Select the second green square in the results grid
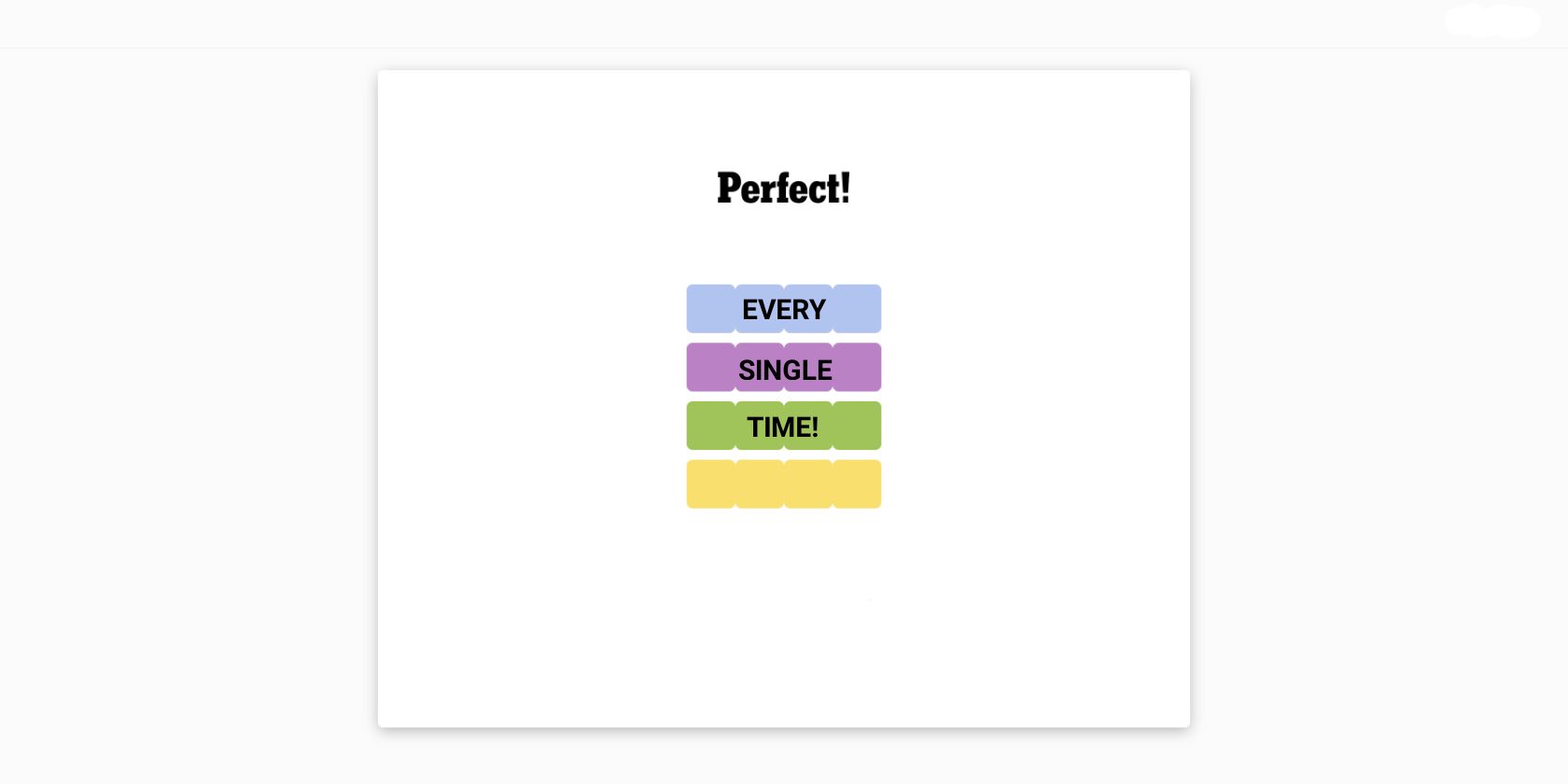The image size is (1568, 784). coord(760,426)
